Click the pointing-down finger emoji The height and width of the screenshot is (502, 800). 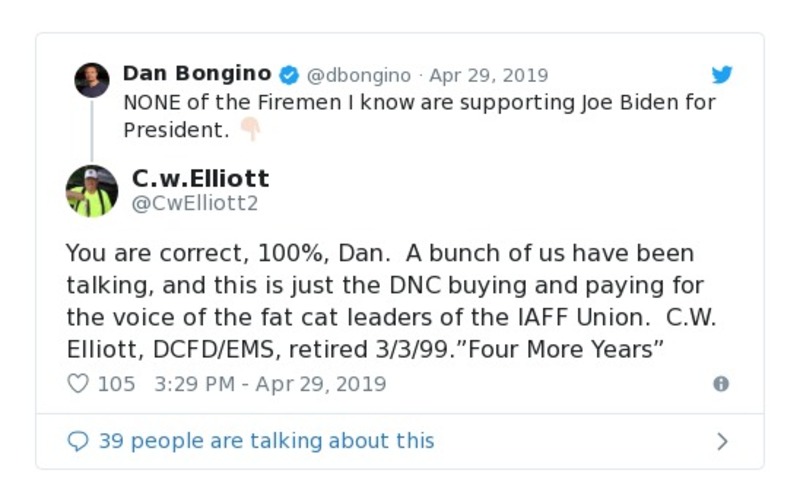[x=249, y=130]
